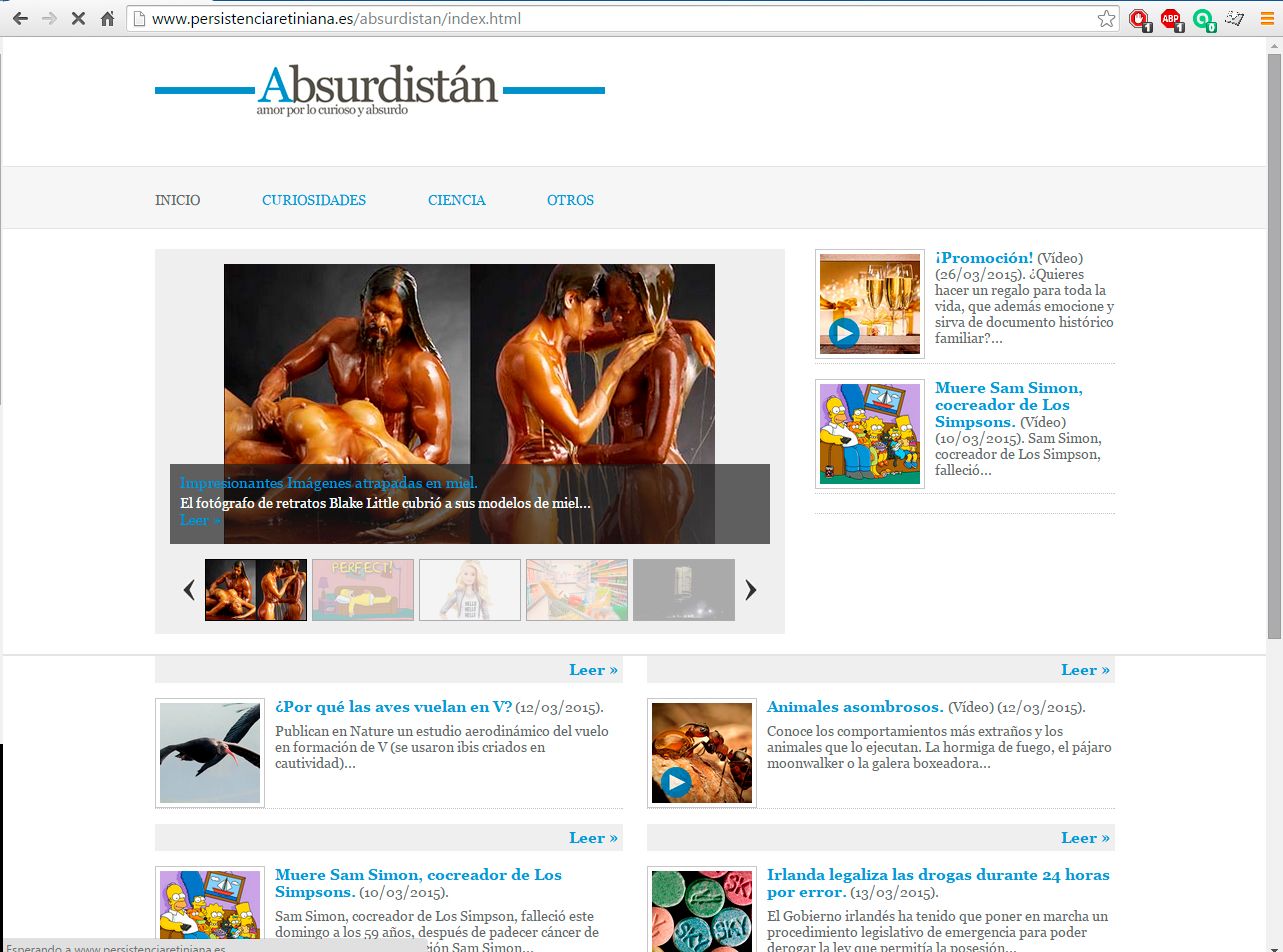The image size is (1283, 952).
Task: Open 'Impresionantes Imágenes atrapadas en miel' headline
Action: pyautogui.click(x=329, y=484)
